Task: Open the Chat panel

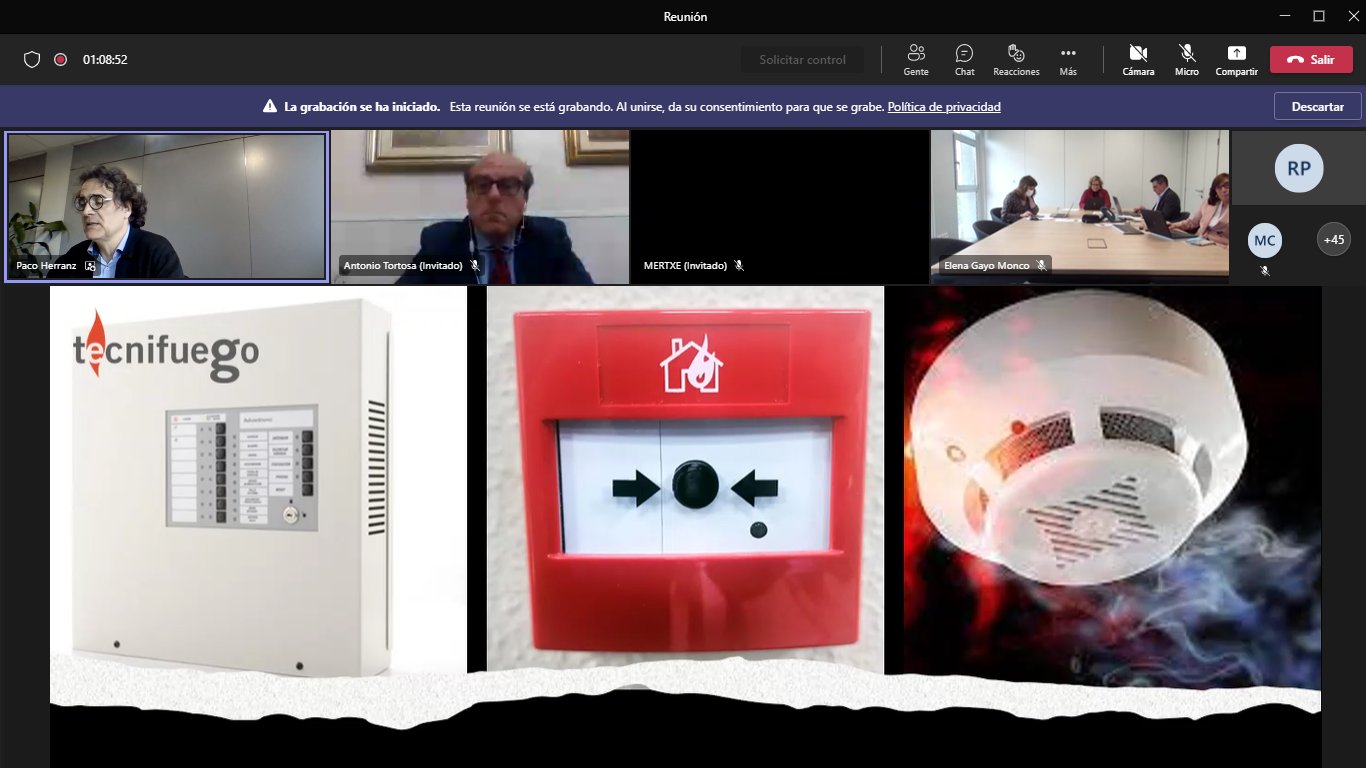Action: click(964, 60)
